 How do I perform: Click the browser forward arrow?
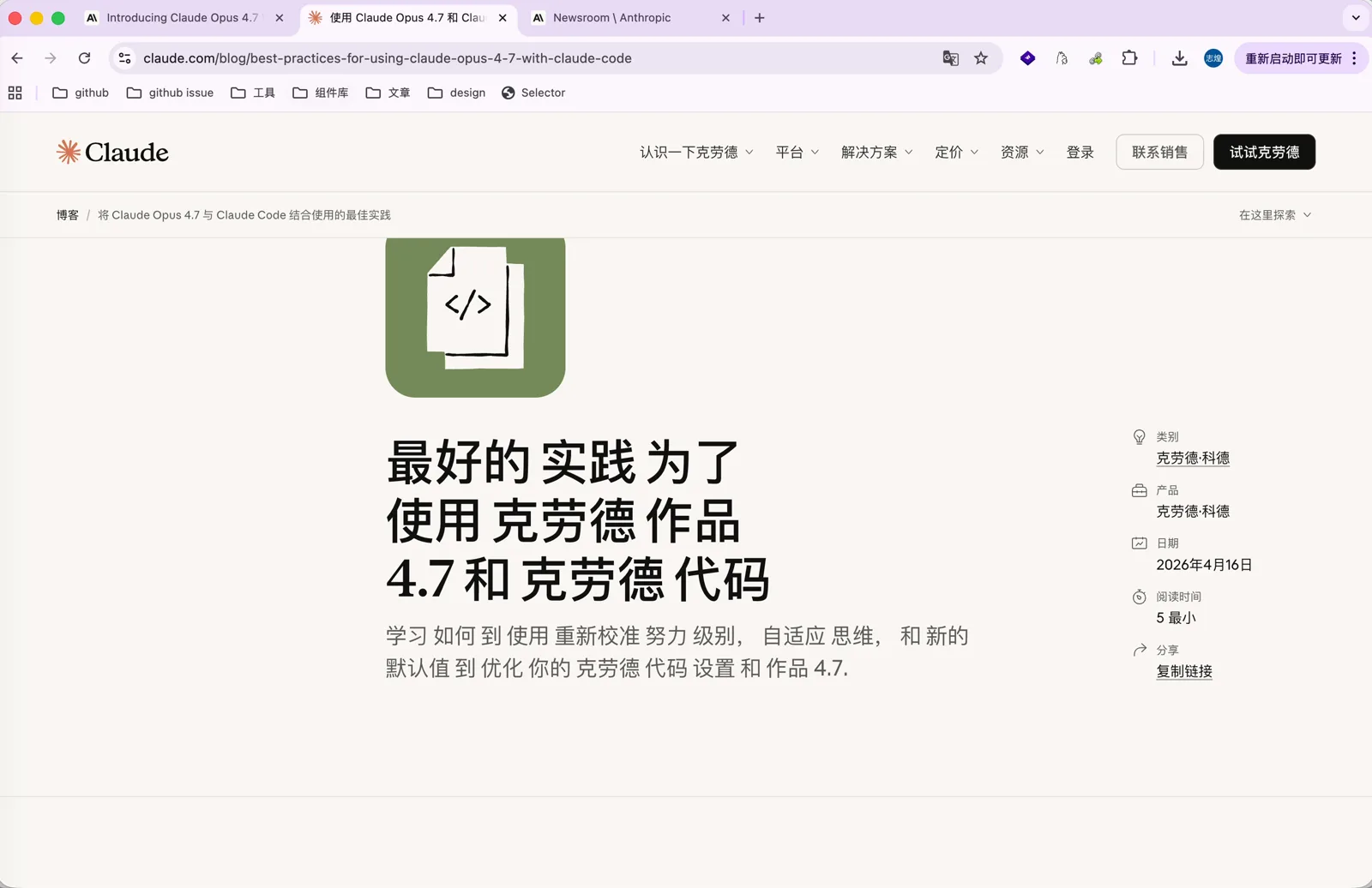(51, 58)
